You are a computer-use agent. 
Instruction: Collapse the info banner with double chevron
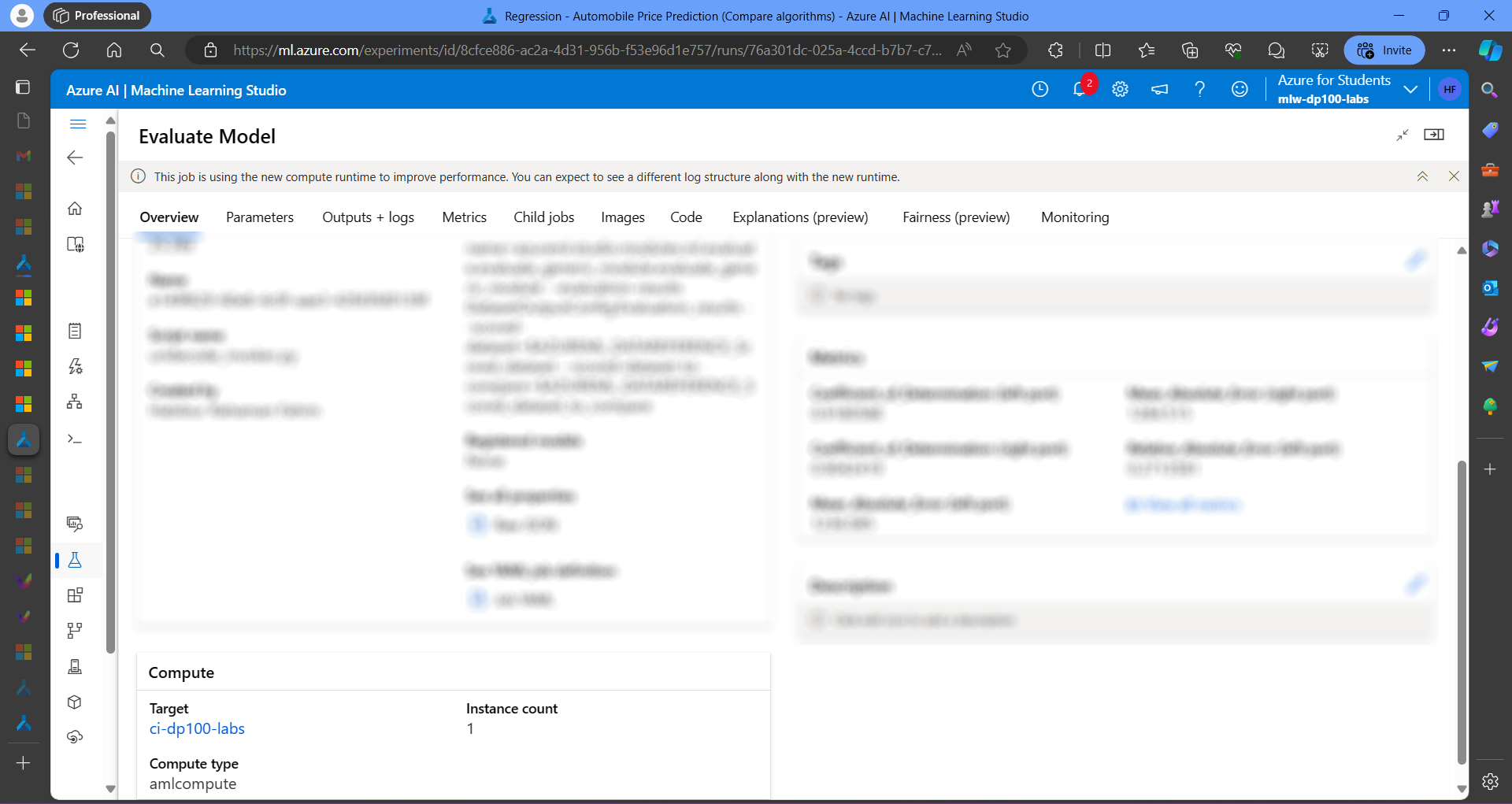tap(1422, 176)
